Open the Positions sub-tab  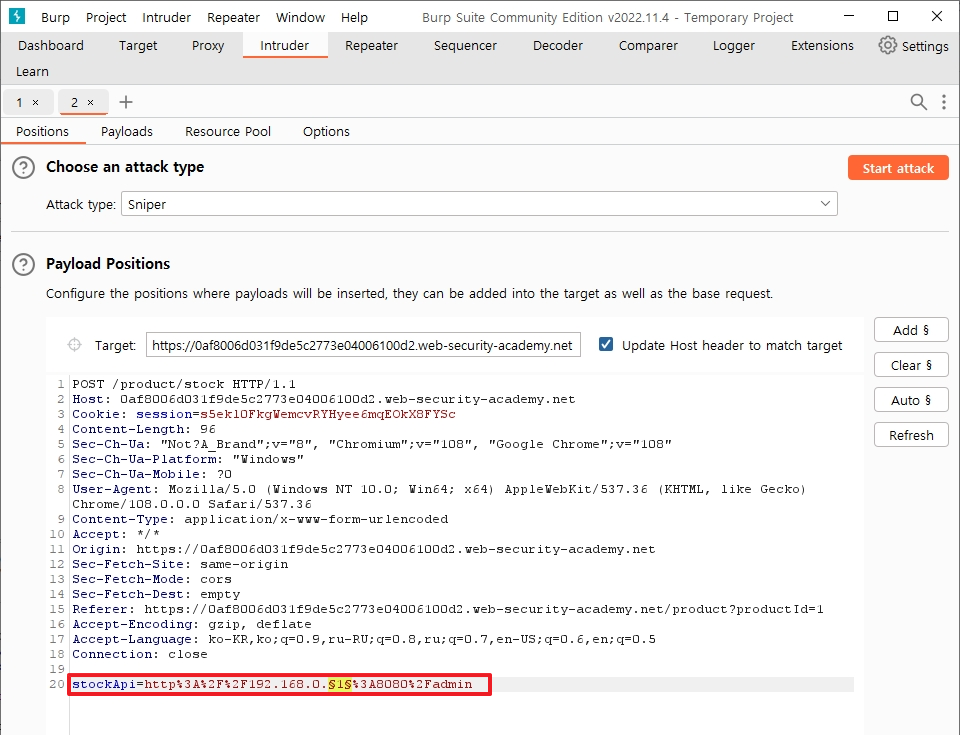pos(42,131)
